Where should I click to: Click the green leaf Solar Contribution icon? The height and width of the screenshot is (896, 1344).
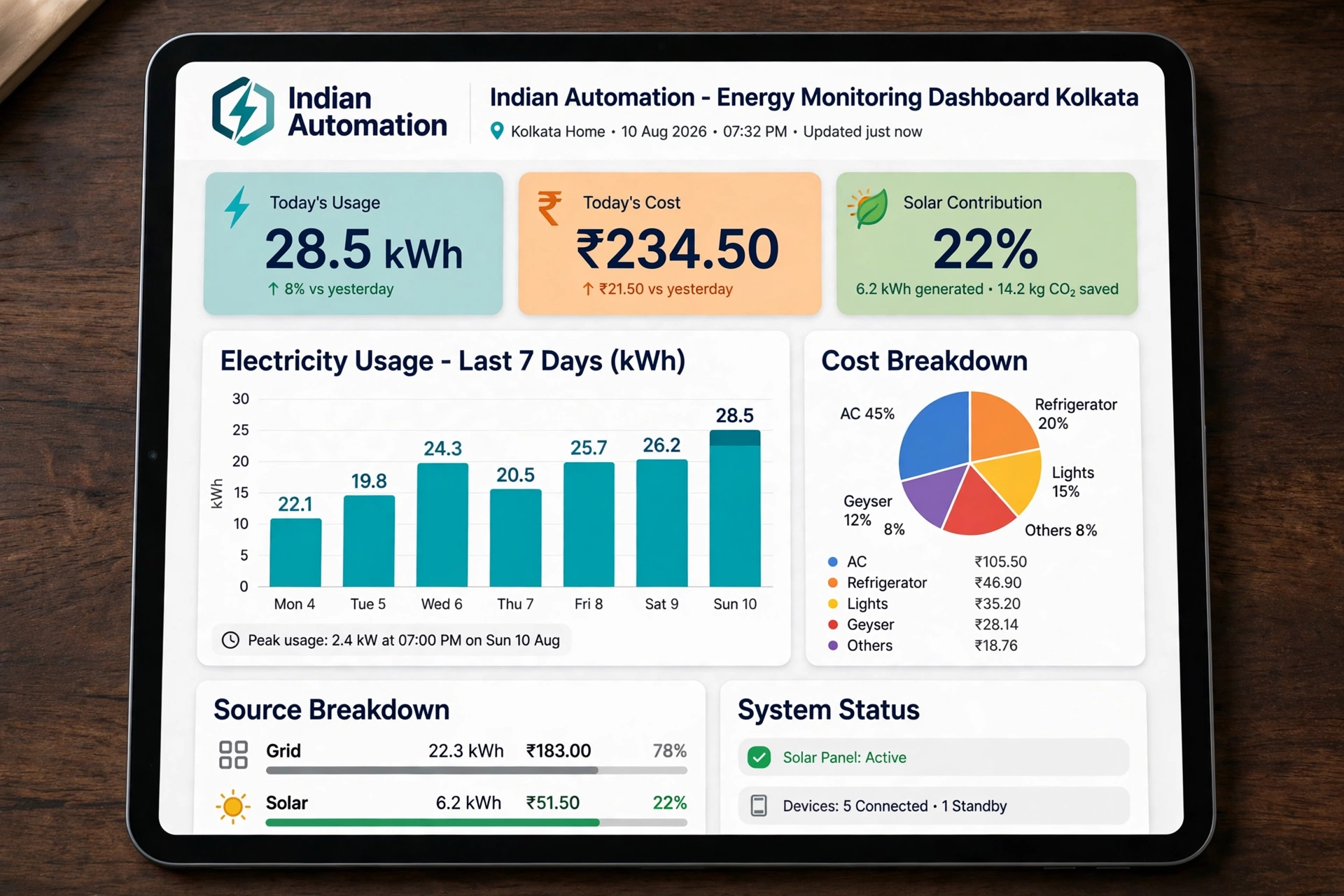(x=868, y=208)
